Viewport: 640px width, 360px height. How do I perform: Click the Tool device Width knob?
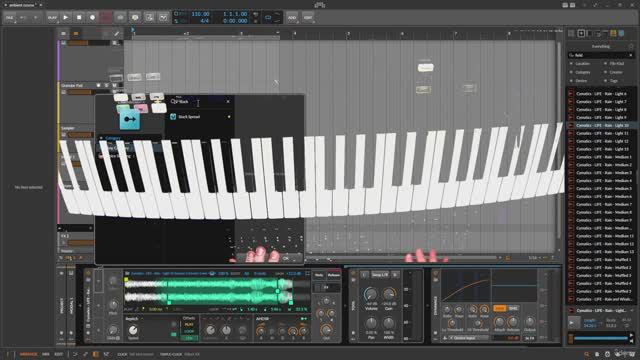(x=389, y=324)
